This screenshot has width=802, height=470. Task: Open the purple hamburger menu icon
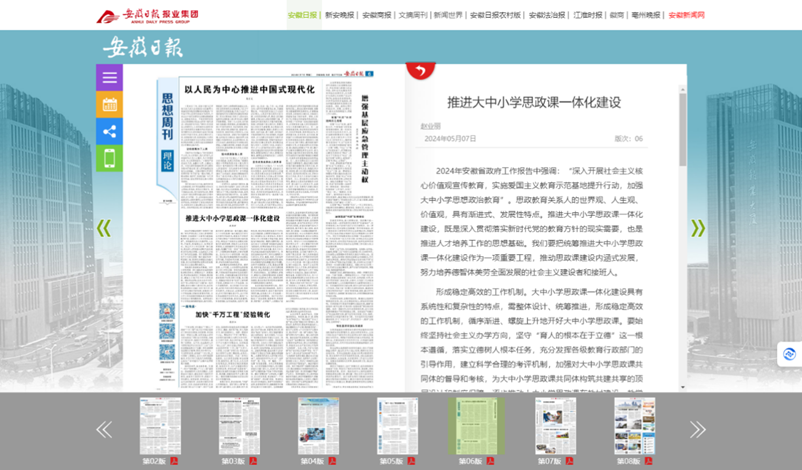pos(109,78)
